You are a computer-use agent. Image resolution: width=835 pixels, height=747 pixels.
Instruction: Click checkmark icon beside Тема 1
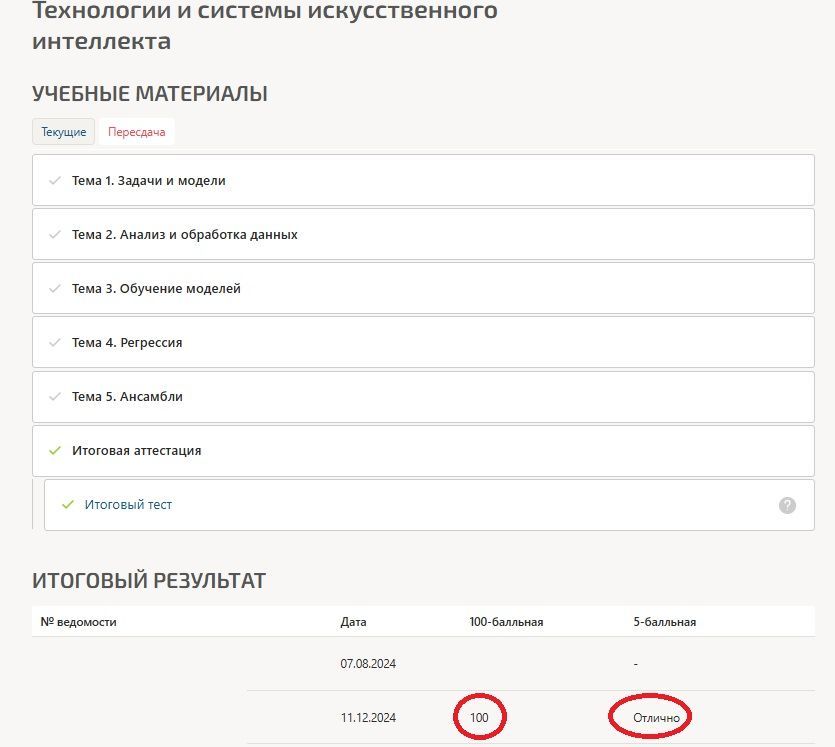(x=55, y=180)
